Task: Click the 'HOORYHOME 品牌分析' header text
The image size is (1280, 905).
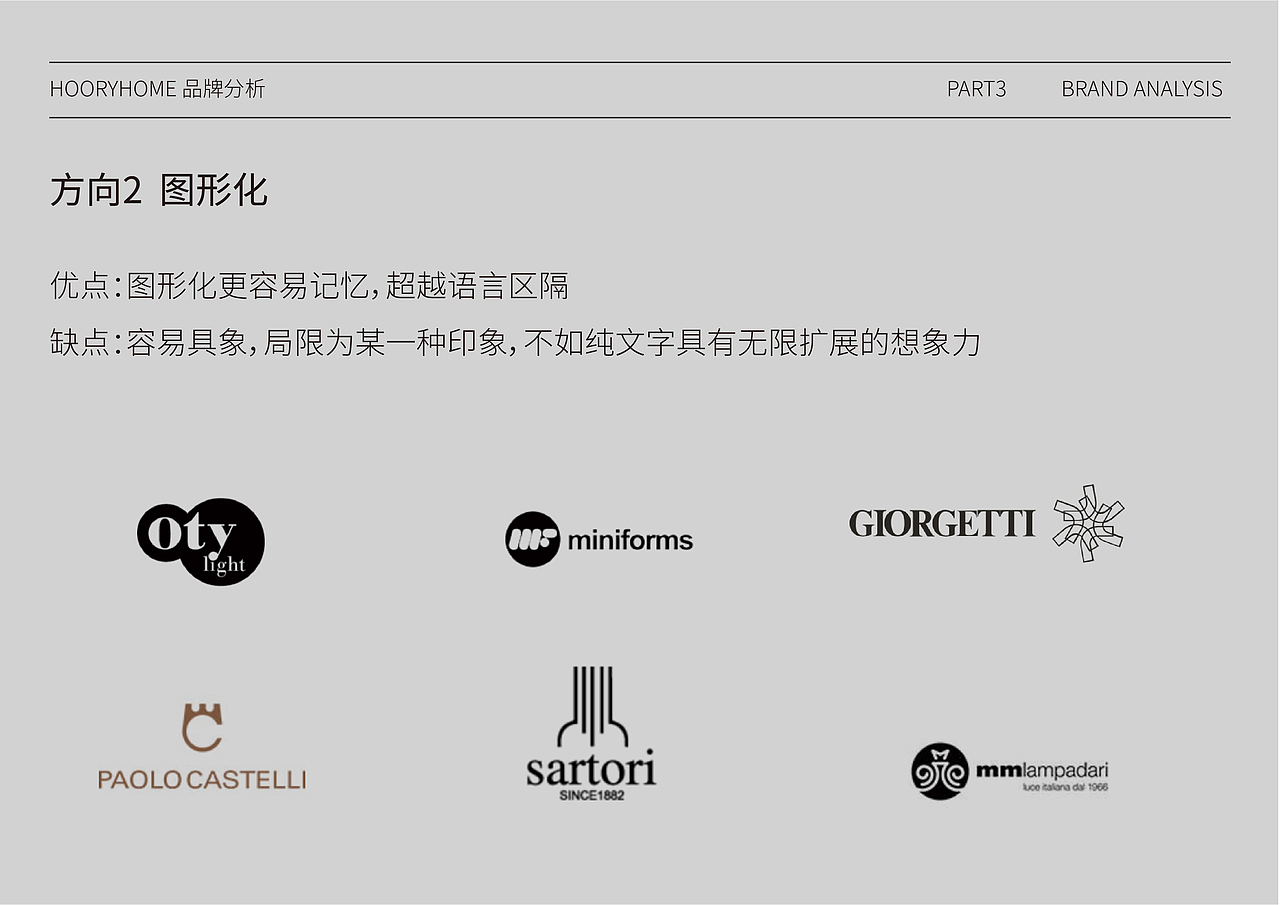Action: pos(157,89)
